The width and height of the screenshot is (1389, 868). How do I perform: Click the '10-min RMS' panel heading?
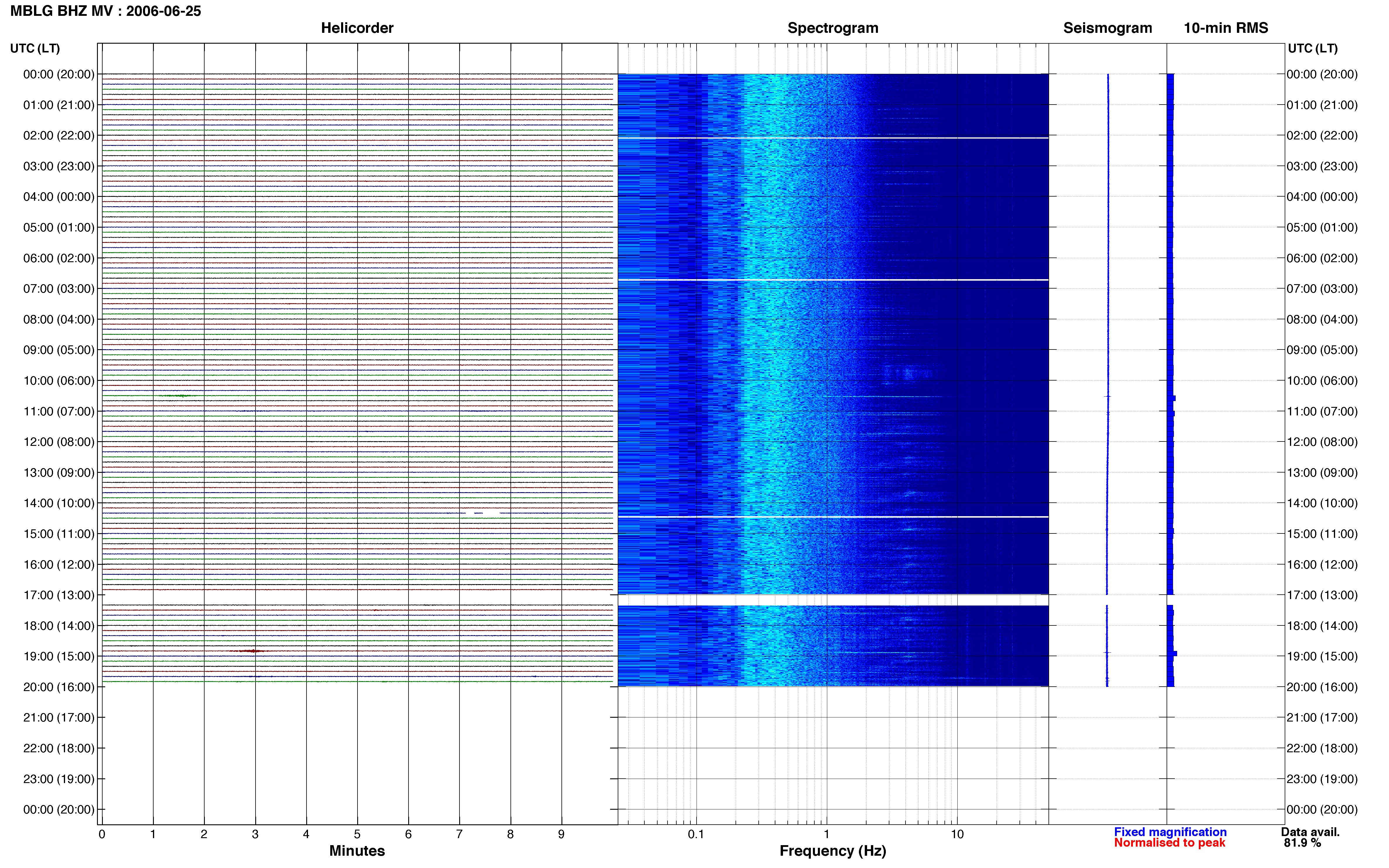click(1226, 28)
